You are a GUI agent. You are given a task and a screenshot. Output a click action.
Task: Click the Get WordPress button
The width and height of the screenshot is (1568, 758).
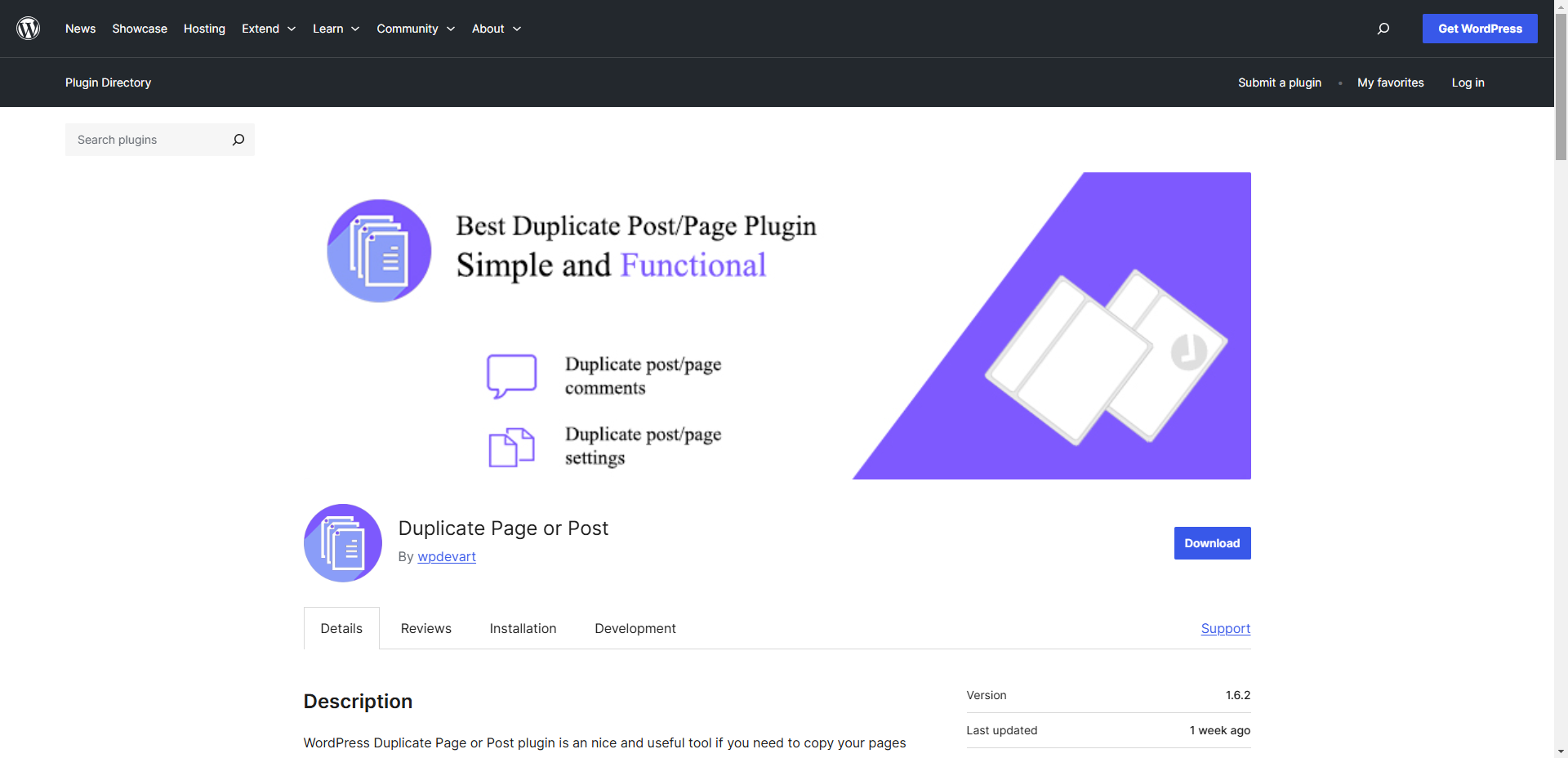[1479, 29]
